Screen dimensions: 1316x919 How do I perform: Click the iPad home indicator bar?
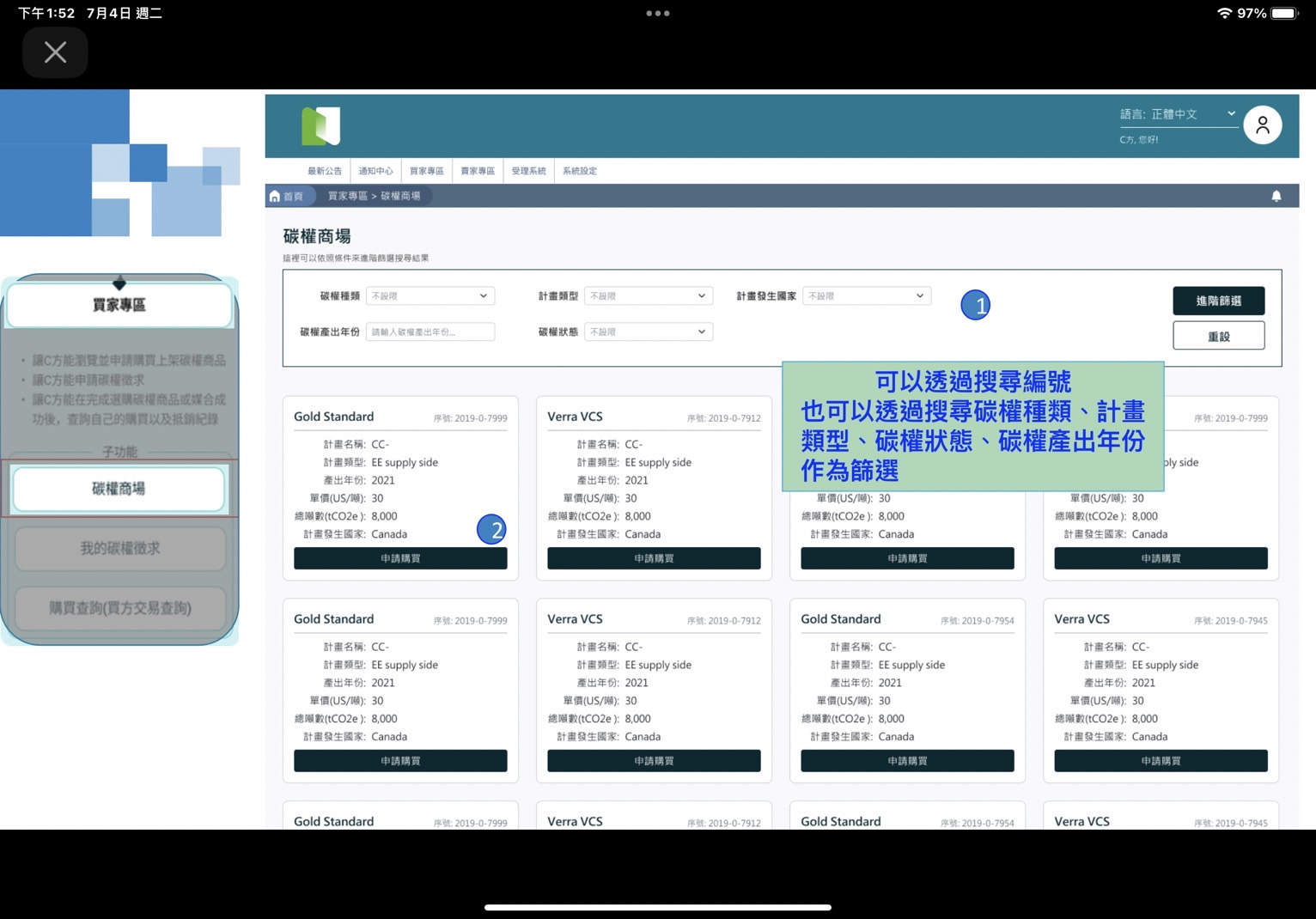(x=658, y=907)
